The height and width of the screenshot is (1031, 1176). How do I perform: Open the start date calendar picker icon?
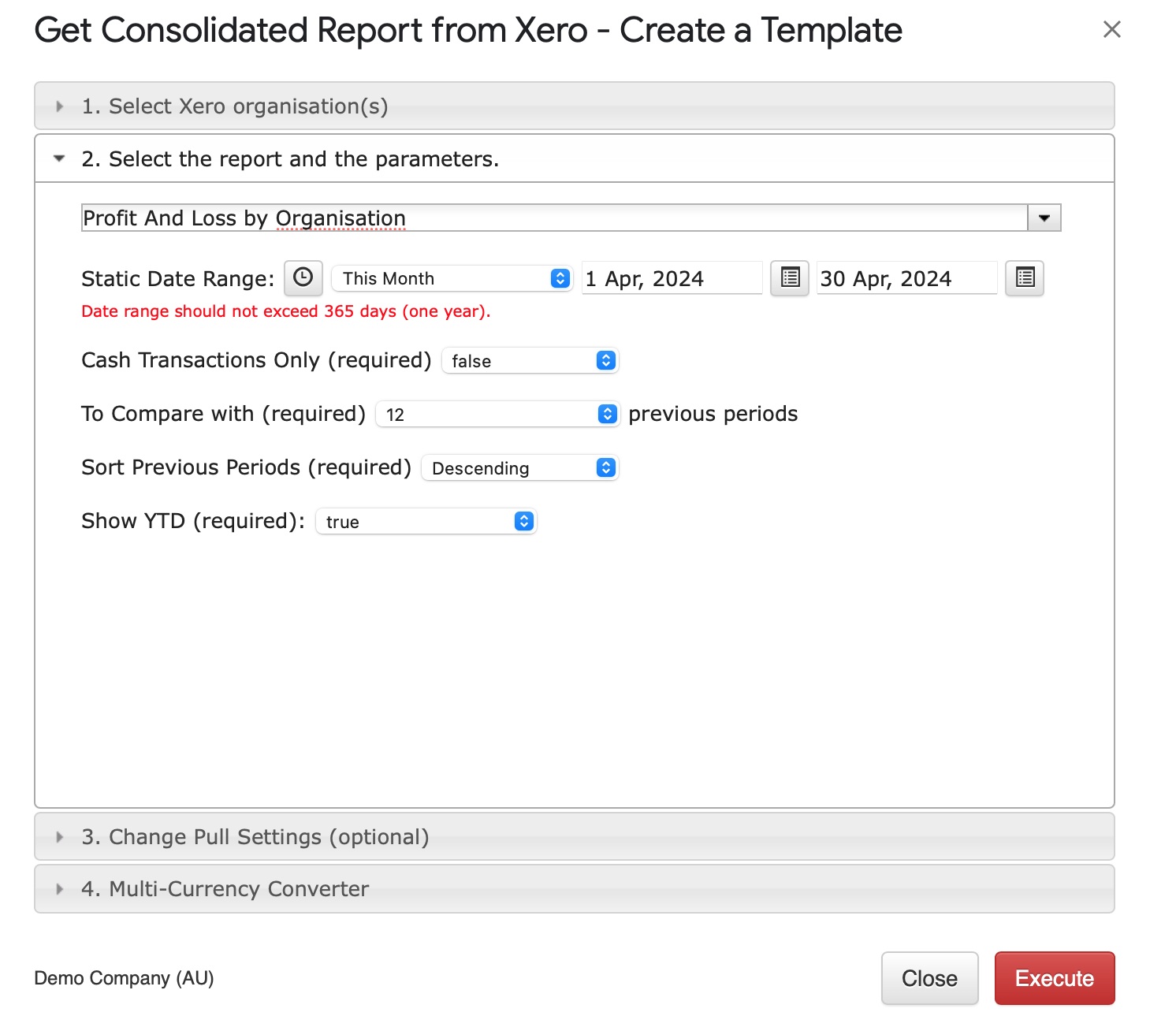[789, 278]
